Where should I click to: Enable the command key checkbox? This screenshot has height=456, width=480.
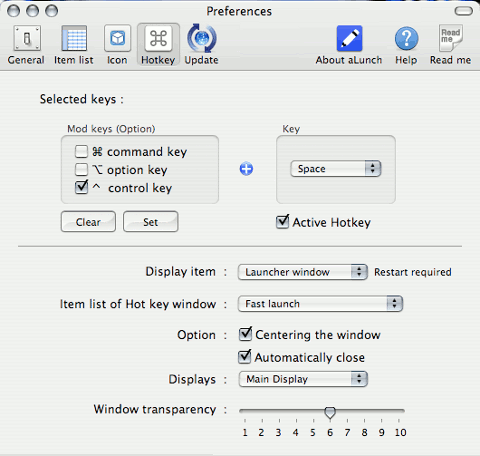click(x=81, y=151)
